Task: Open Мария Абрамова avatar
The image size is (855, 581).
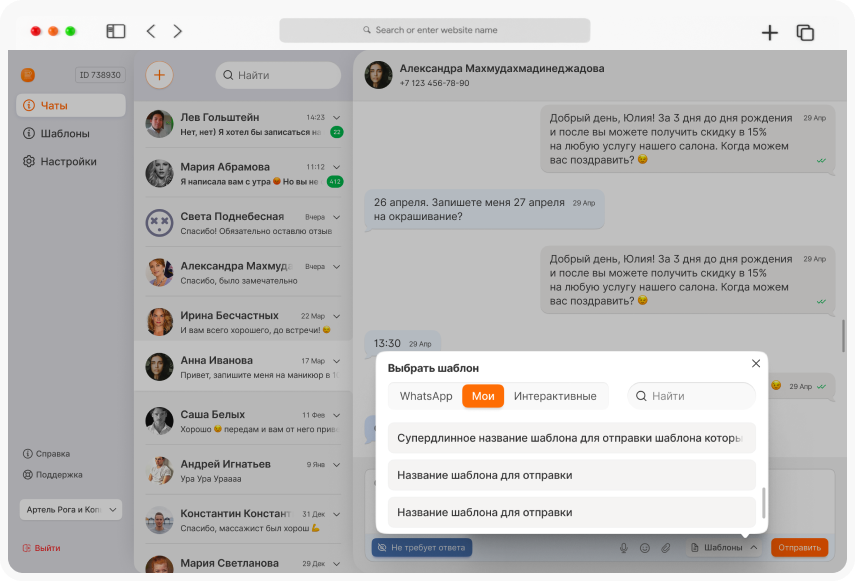Action: click(159, 173)
